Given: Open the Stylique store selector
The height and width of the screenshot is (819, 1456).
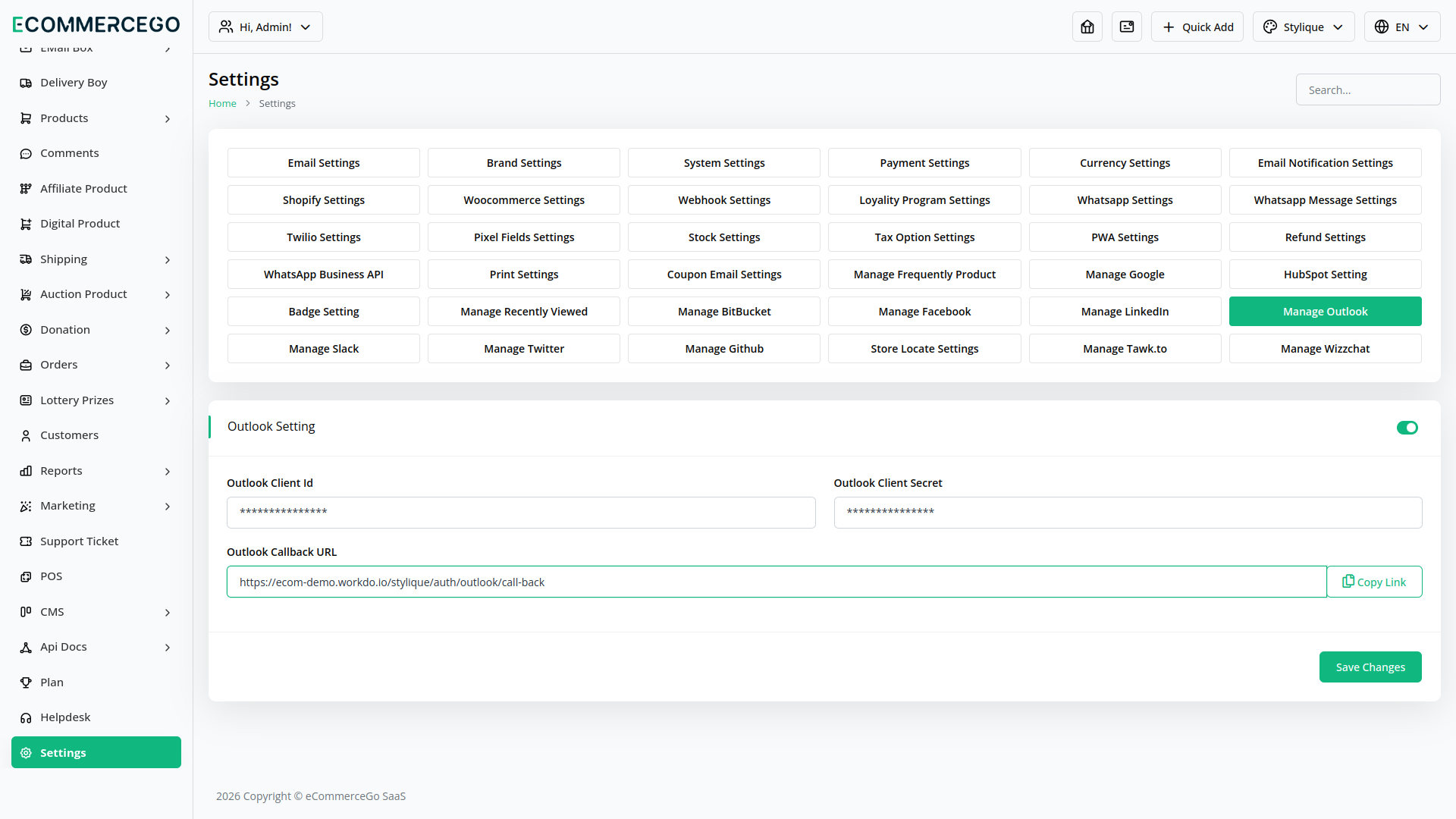Looking at the screenshot, I should coord(1304,27).
